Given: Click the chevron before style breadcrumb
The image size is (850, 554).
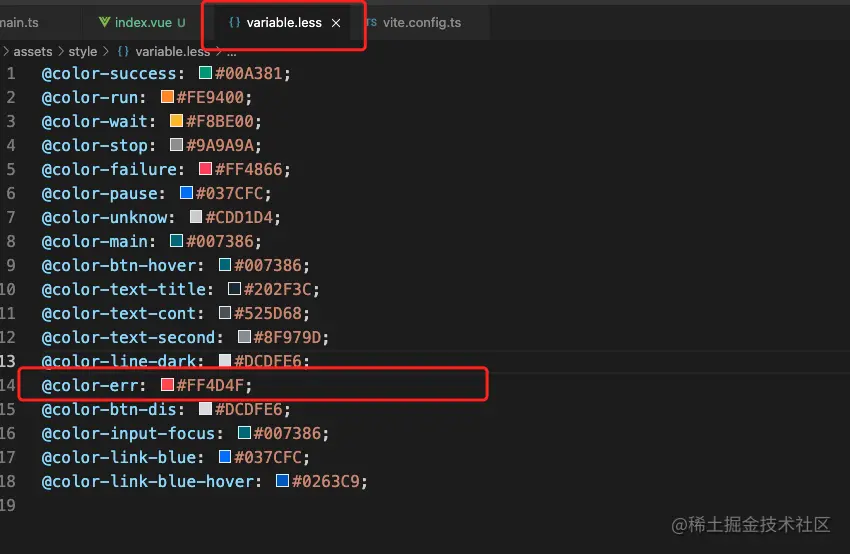Looking at the screenshot, I should [61, 51].
